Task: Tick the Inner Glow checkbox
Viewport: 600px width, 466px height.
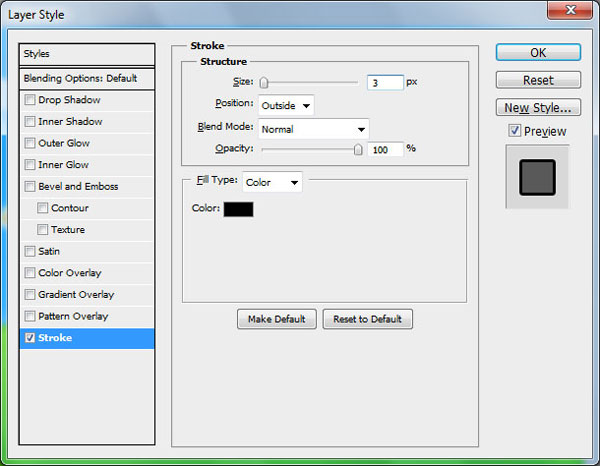Action: 29,165
